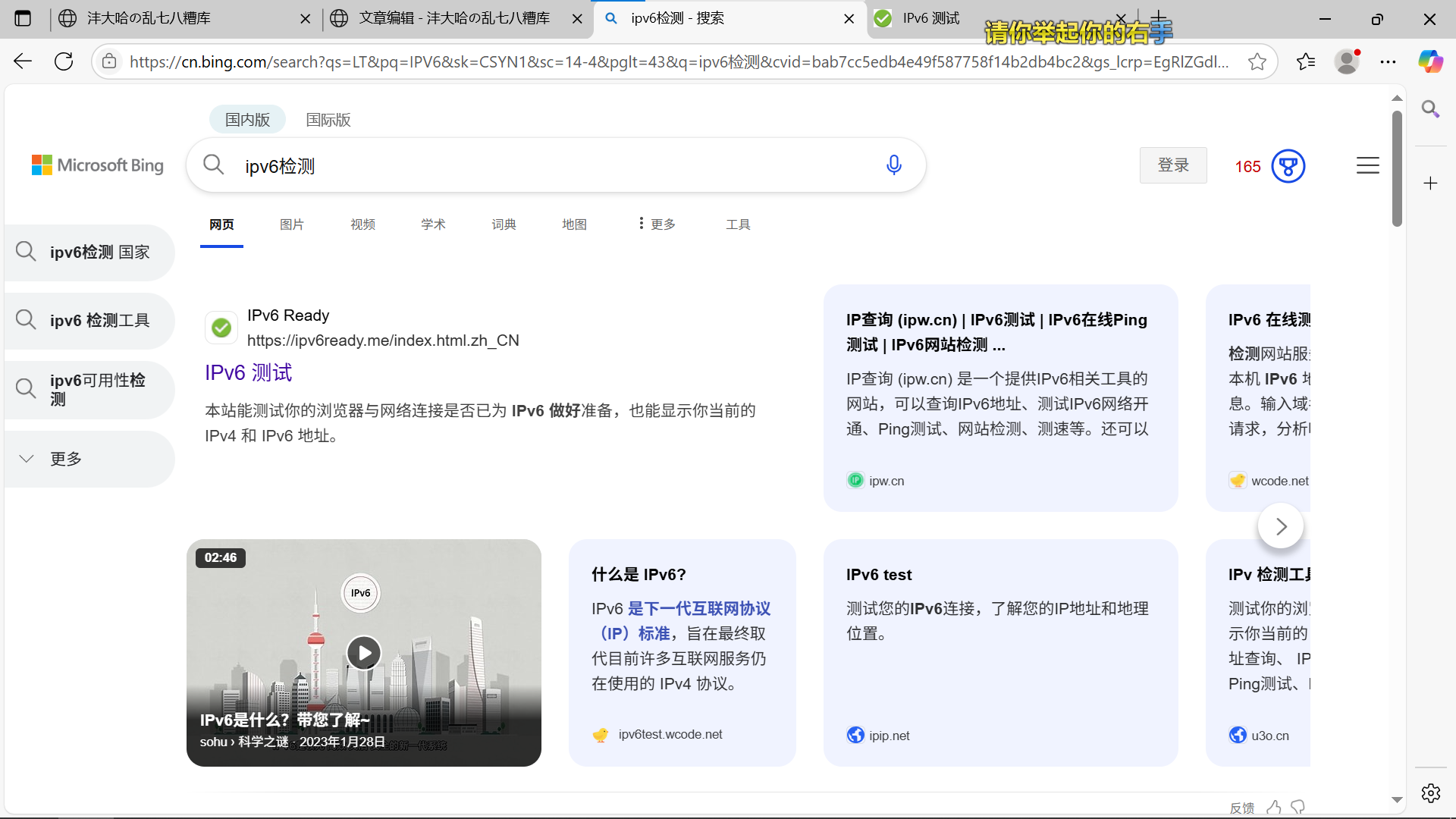Go back to previous page
Screen dimensions: 1456x819
point(23,61)
